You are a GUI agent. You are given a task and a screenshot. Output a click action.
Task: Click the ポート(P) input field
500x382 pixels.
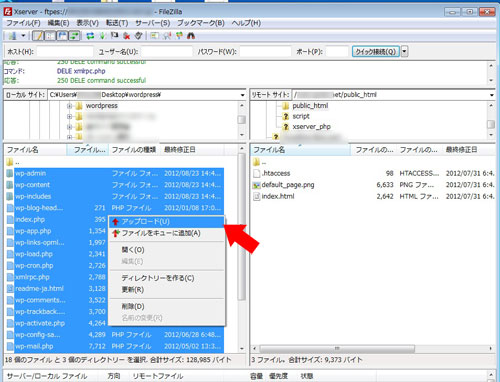(337, 52)
